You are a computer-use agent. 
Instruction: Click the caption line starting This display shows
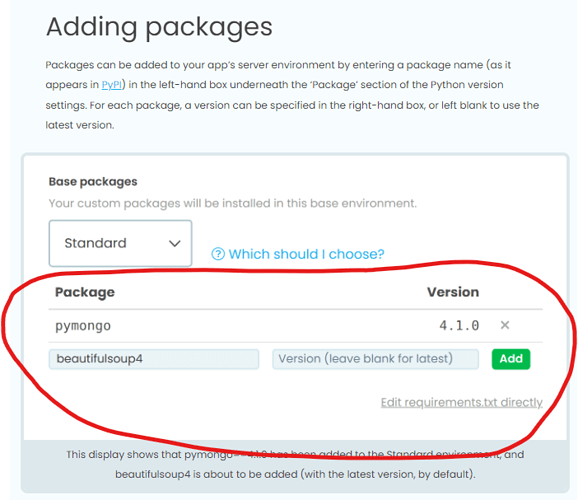click(x=295, y=454)
